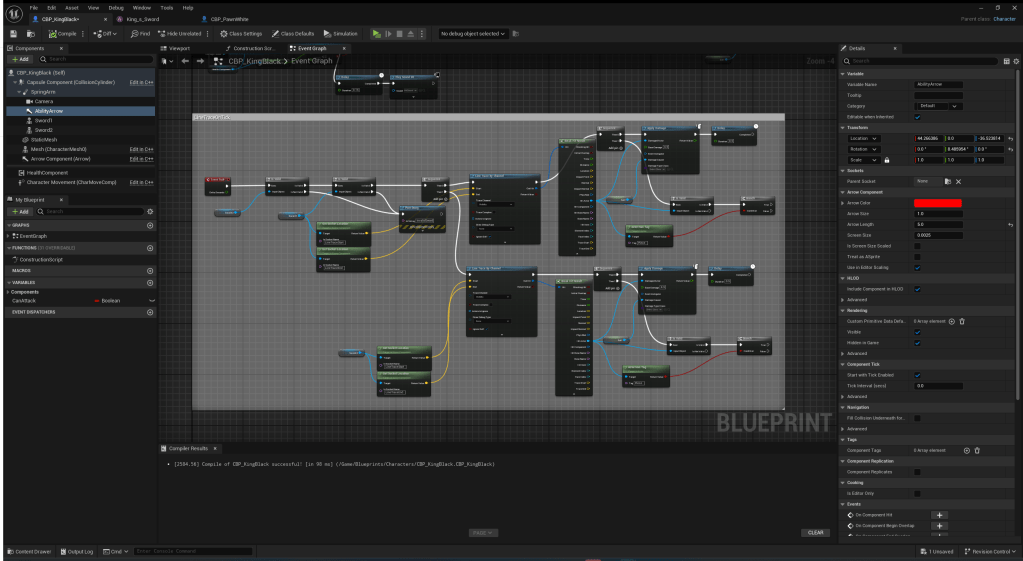The height and width of the screenshot is (561, 1023).
Task: Click the Clear button in Compiler Results
Action: [816, 532]
